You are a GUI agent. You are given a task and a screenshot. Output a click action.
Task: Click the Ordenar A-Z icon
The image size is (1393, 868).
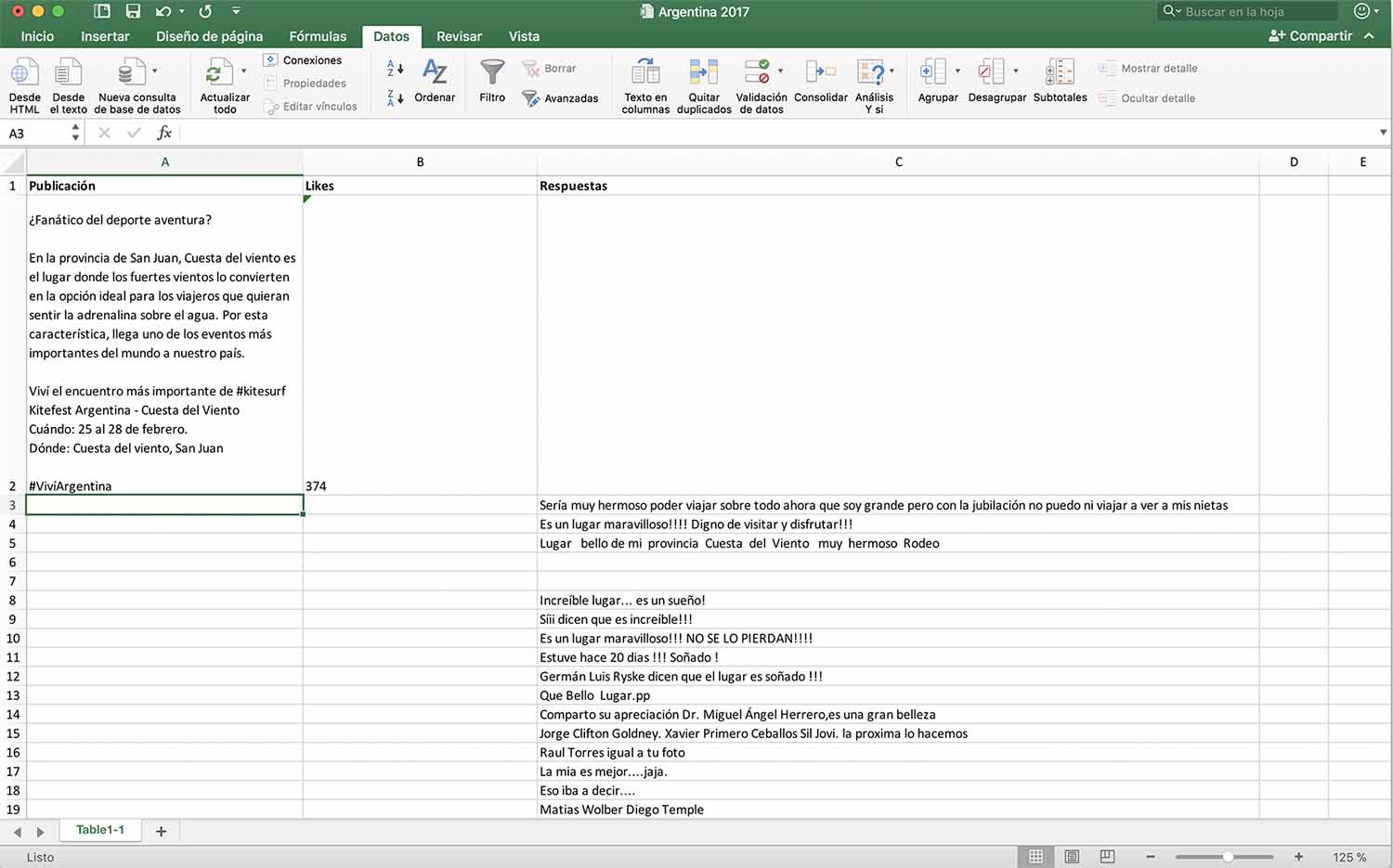[435, 72]
